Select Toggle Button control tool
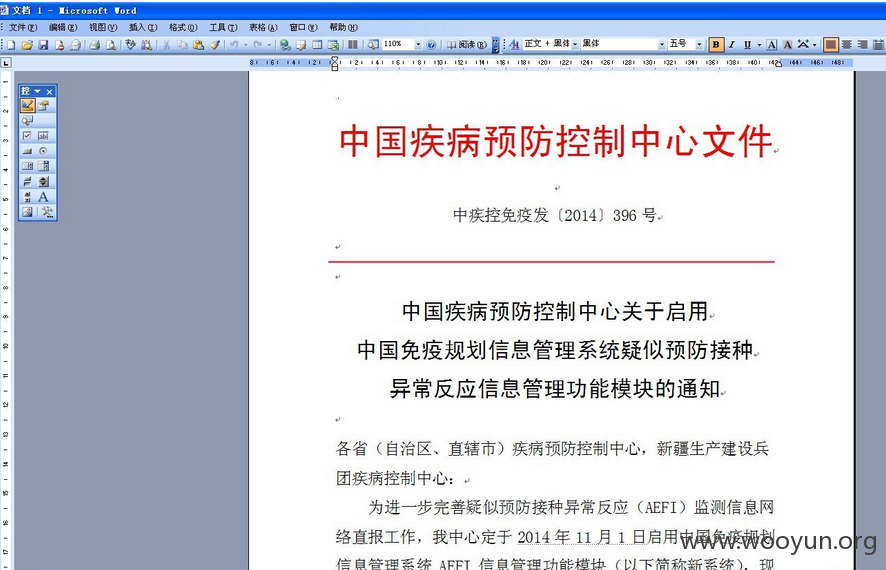 pos(27,181)
